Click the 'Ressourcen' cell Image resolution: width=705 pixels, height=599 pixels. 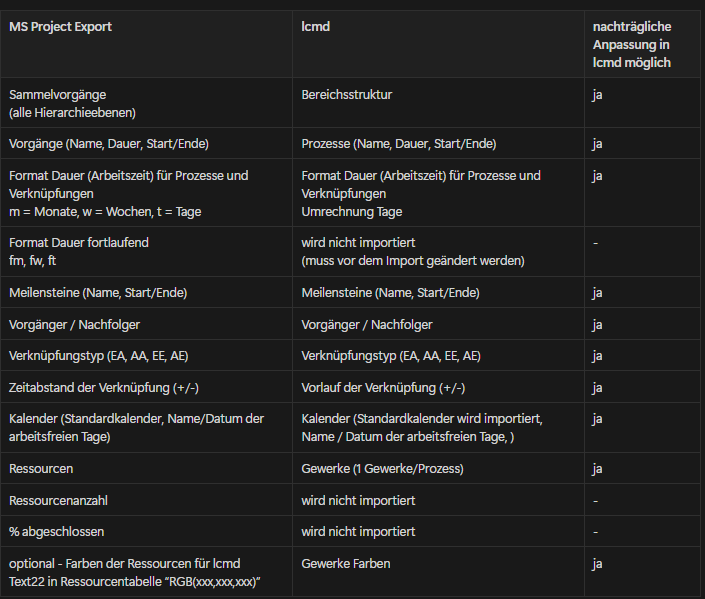coord(146,468)
